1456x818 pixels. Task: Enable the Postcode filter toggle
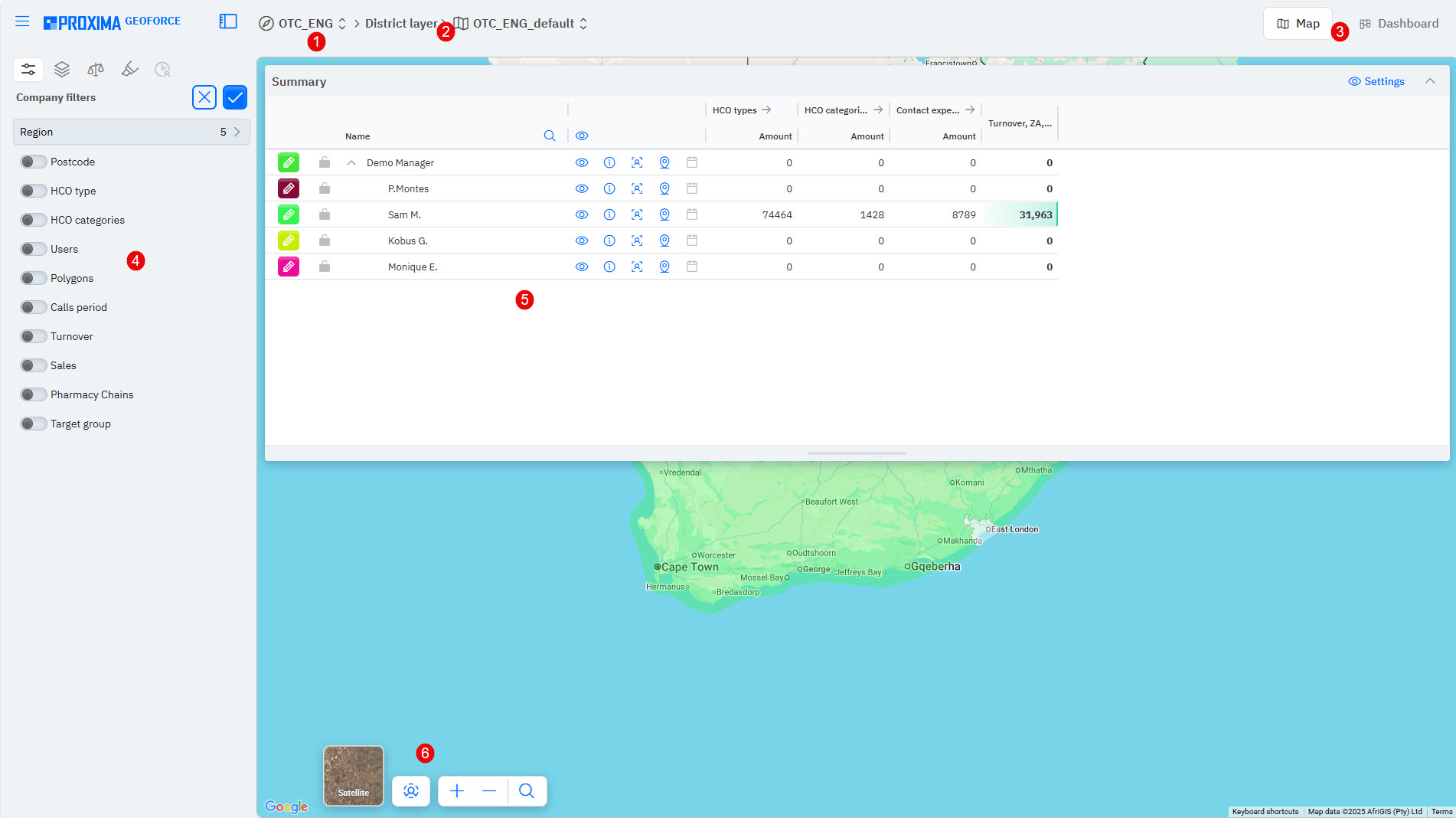[x=33, y=161]
